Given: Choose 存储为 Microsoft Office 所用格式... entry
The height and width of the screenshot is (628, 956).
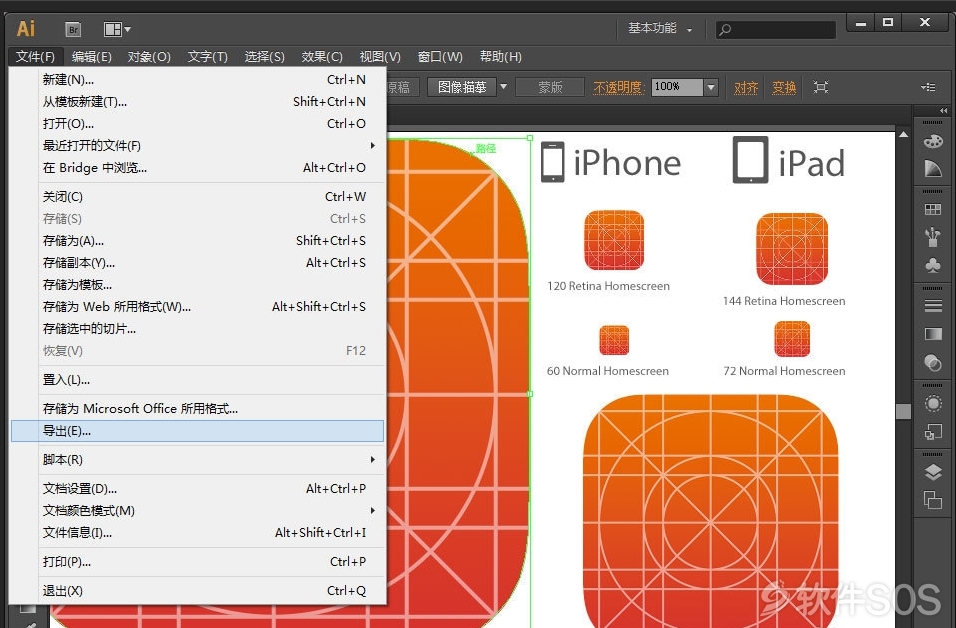Looking at the screenshot, I should pyautogui.click(x=198, y=409).
